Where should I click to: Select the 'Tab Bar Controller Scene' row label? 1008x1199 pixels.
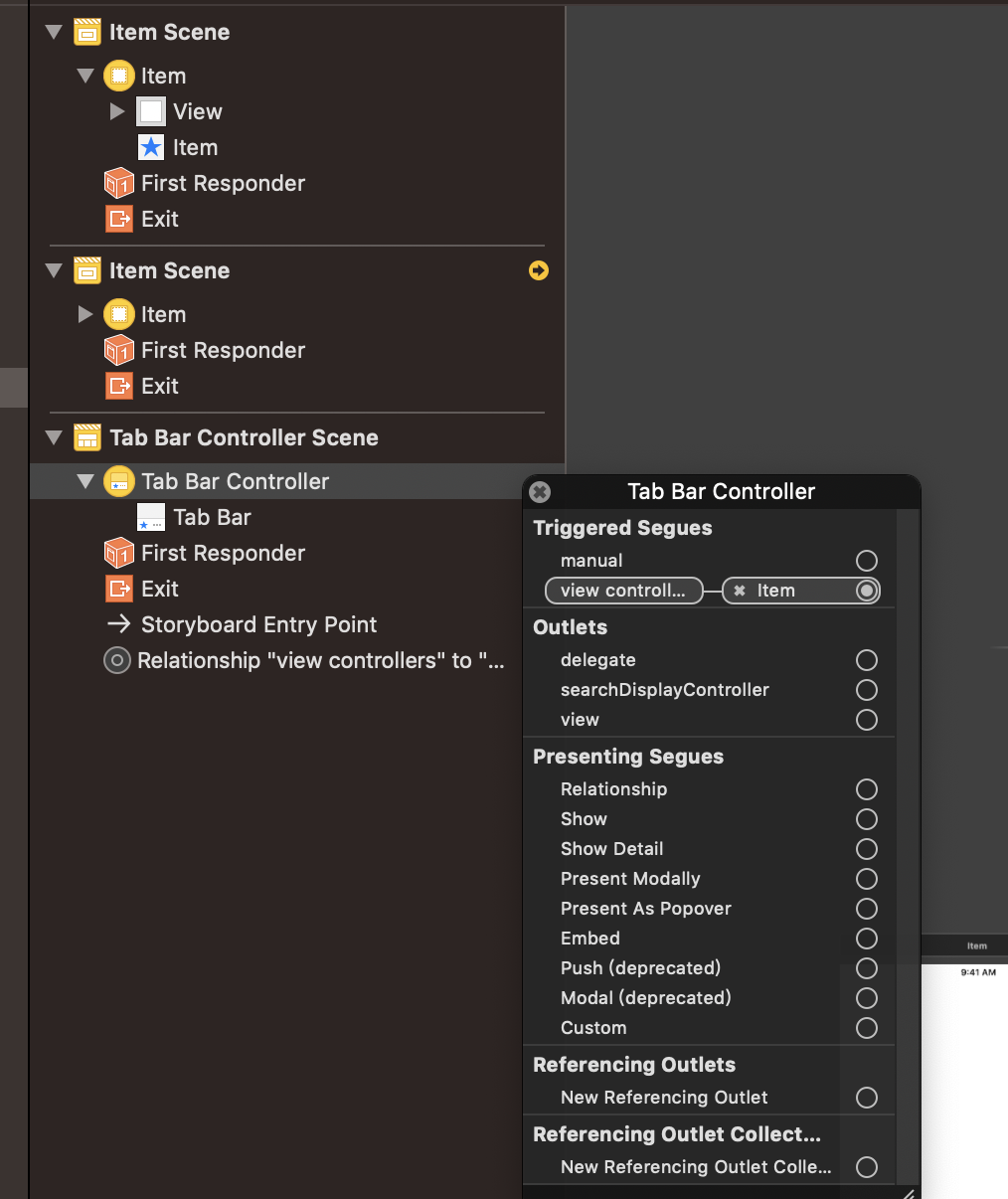coord(244,437)
